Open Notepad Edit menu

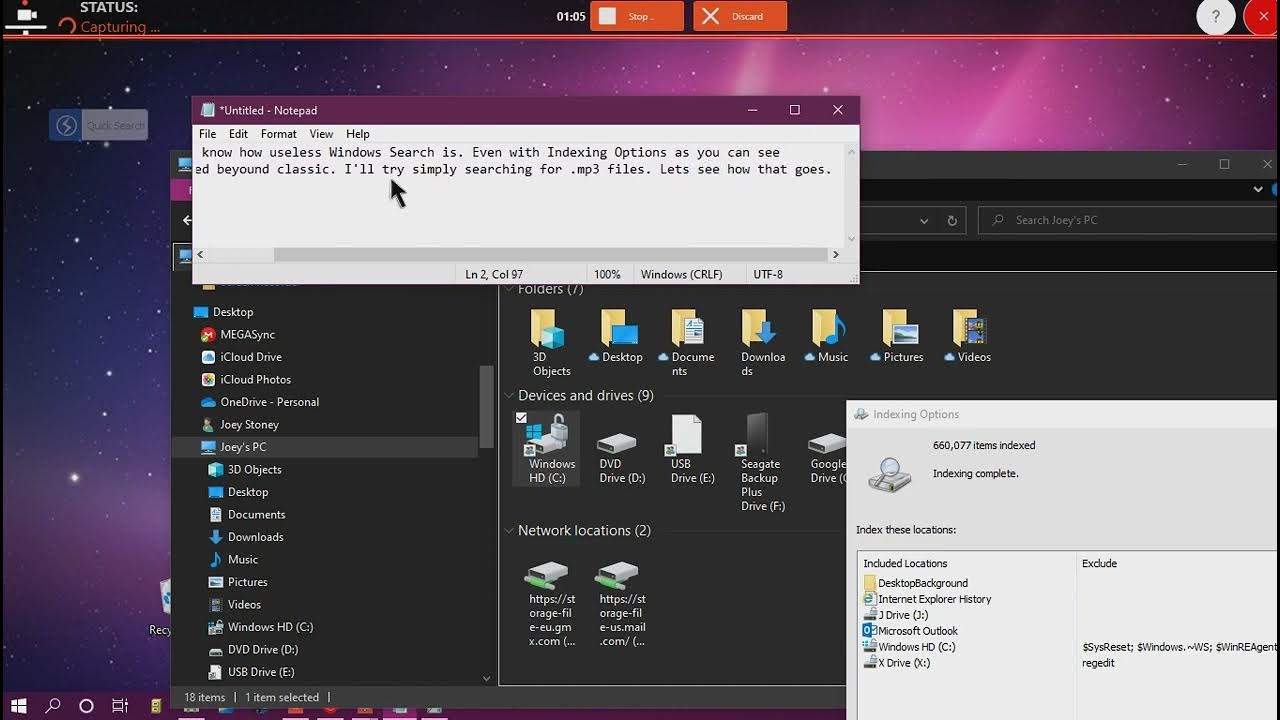[x=238, y=134]
